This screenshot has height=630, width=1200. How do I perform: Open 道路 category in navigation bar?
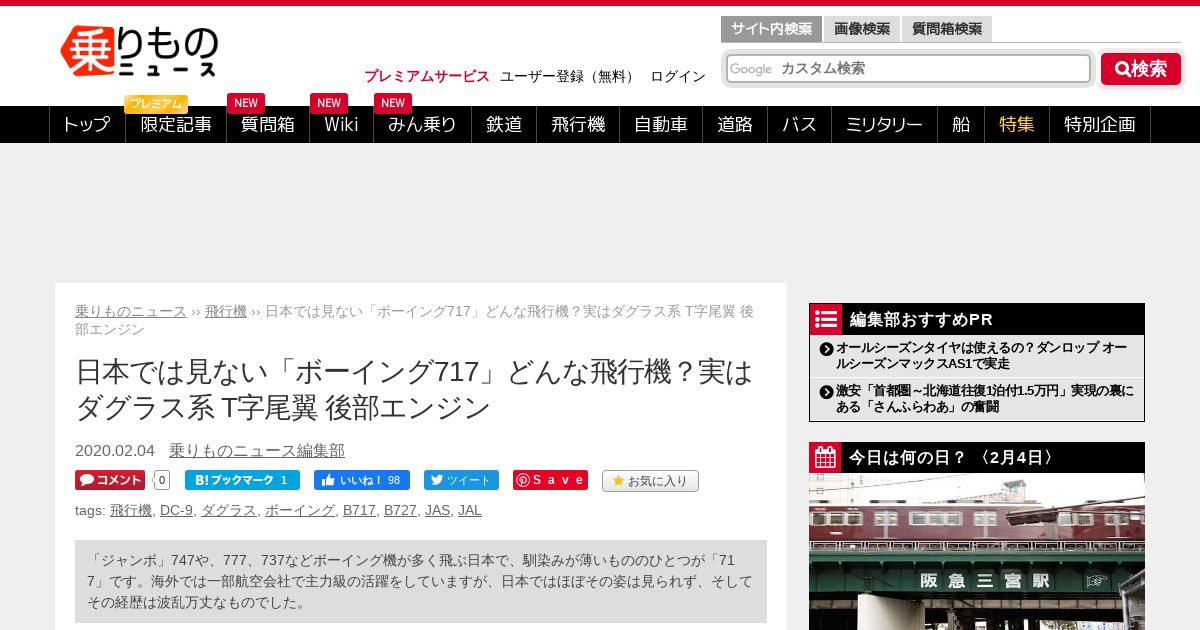(735, 124)
